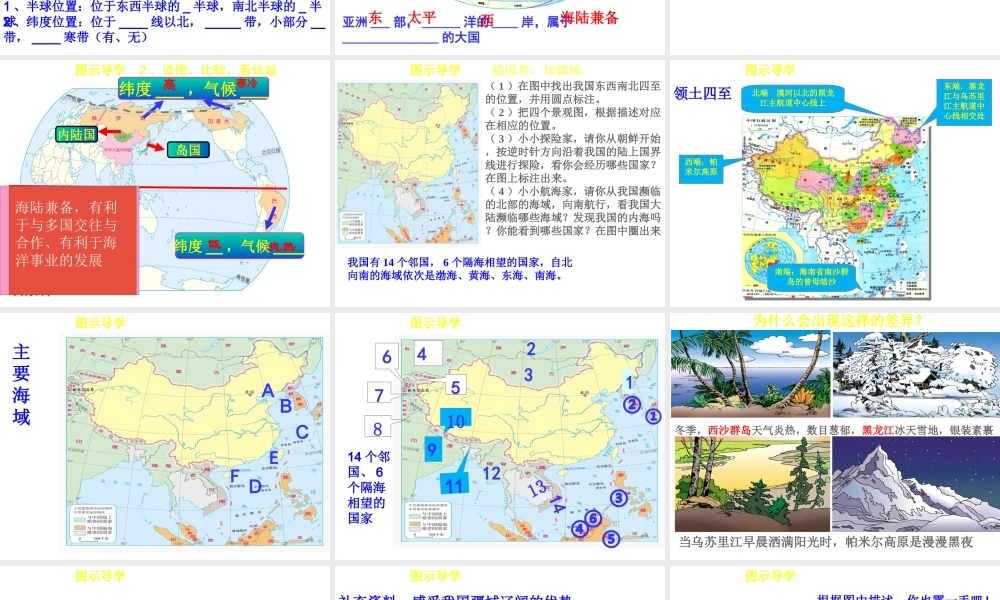Open the 主要海域 slide thumbnail
Image resolution: width=1000 pixels, height=600 pixels.
coord(165,436)
